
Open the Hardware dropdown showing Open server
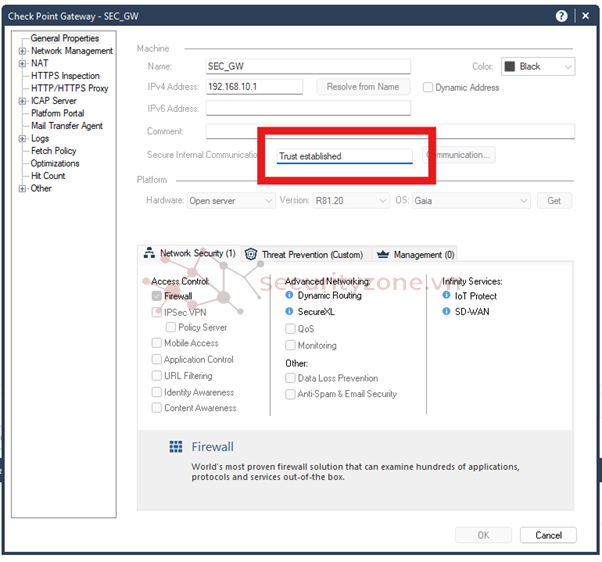click(x=231, y=201)
